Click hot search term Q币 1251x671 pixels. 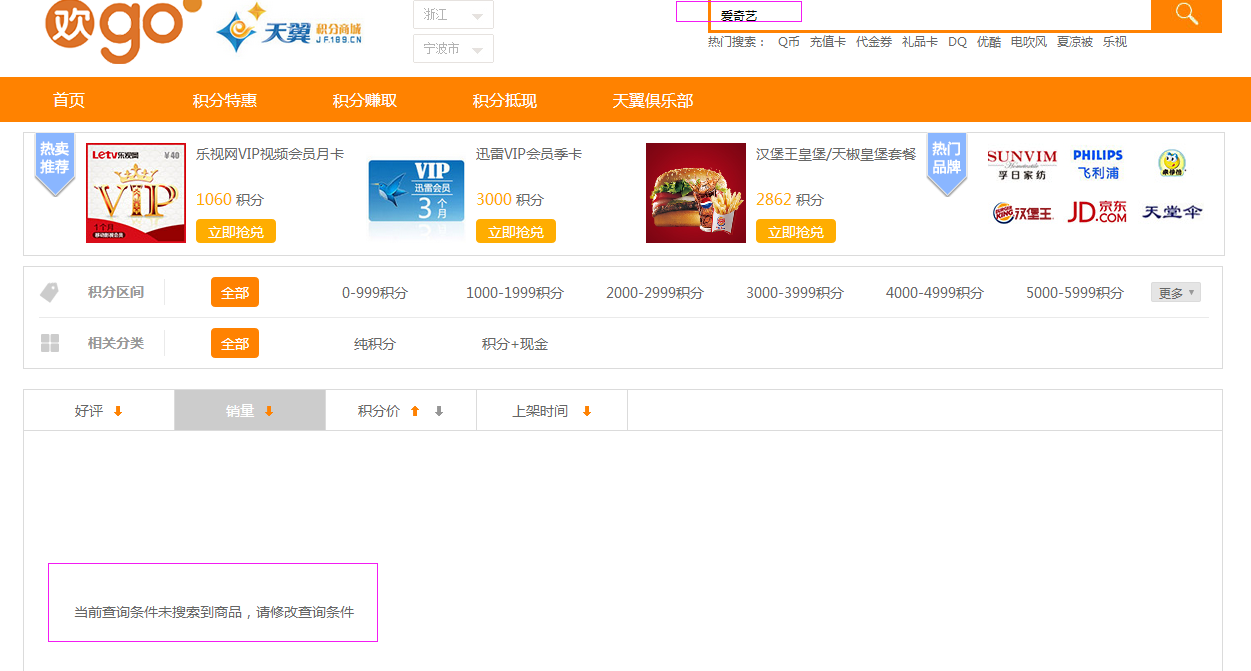coord(789,42)
